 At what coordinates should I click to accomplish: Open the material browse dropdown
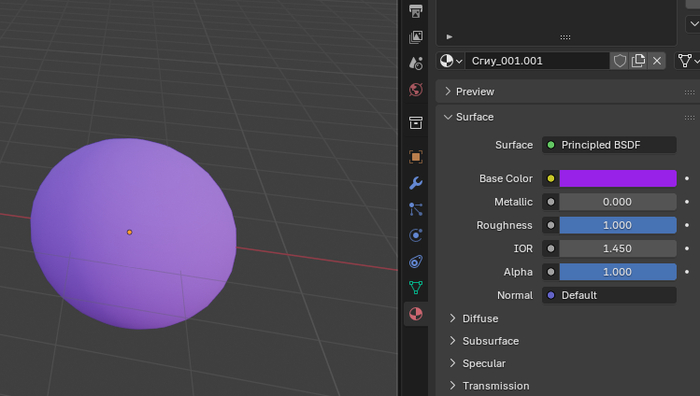coord(451,61)
